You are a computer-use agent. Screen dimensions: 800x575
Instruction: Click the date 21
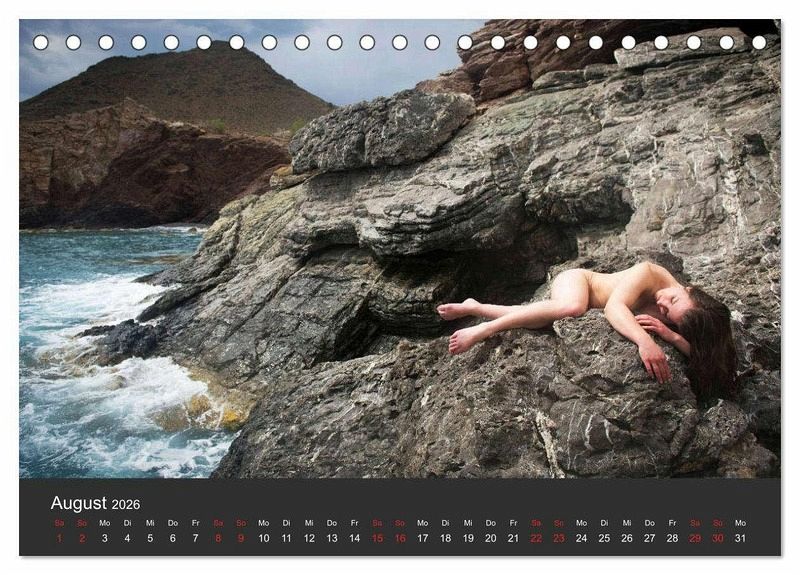click(x=513, y=538)
